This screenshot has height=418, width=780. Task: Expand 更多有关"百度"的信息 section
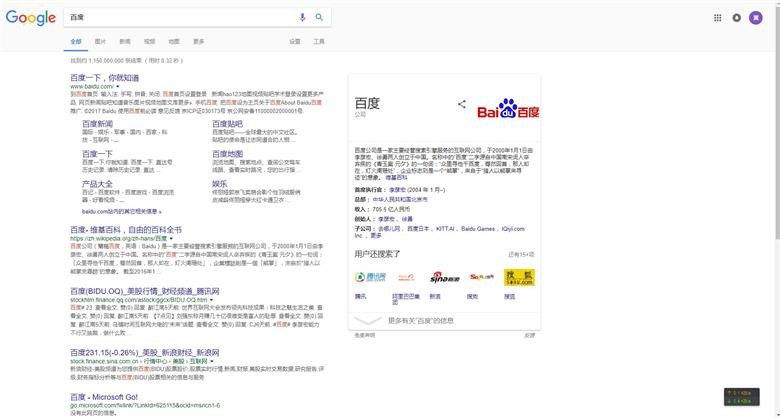coord(444,321)
